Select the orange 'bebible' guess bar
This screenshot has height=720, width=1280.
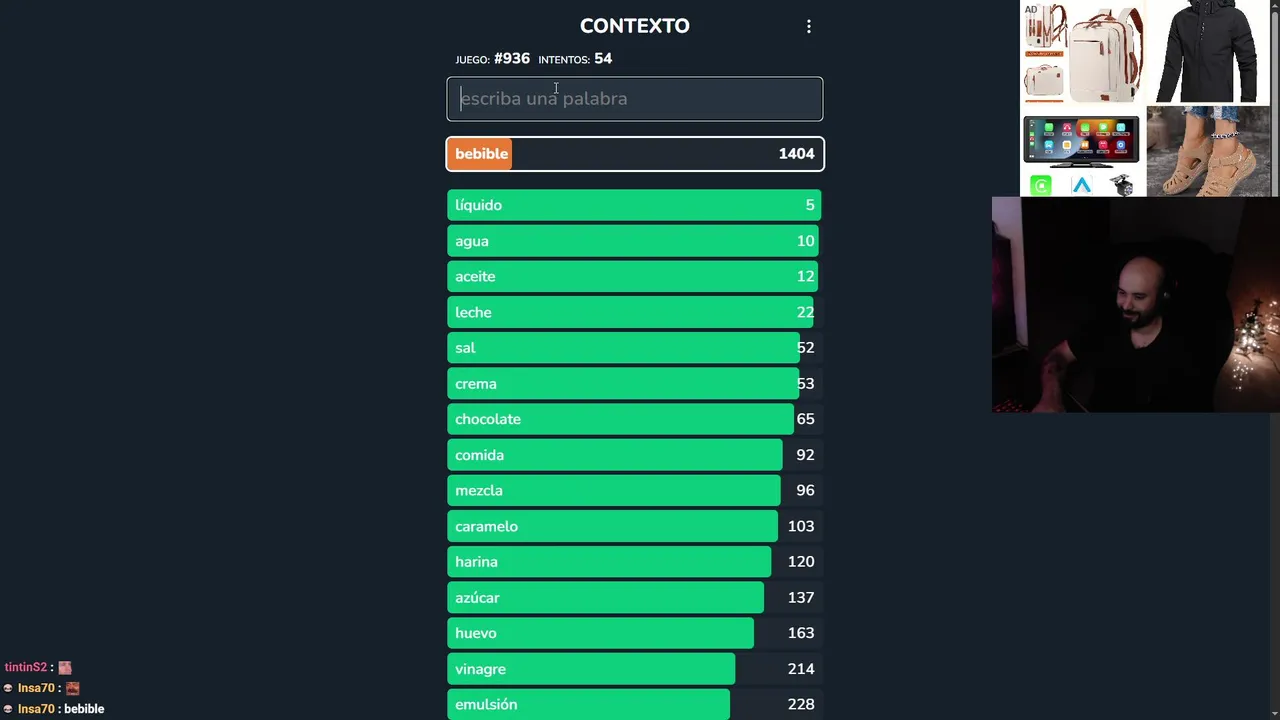click(x=635, y=154)
